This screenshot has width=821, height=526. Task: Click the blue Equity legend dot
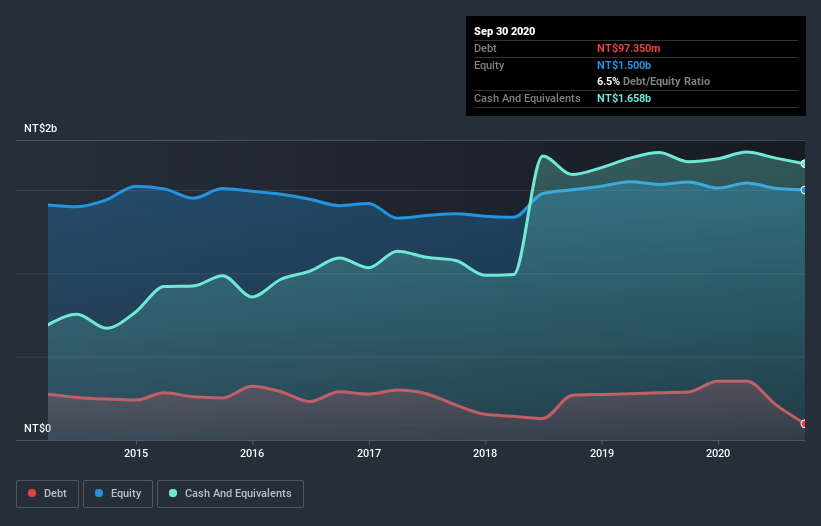(x=99, y=493)
